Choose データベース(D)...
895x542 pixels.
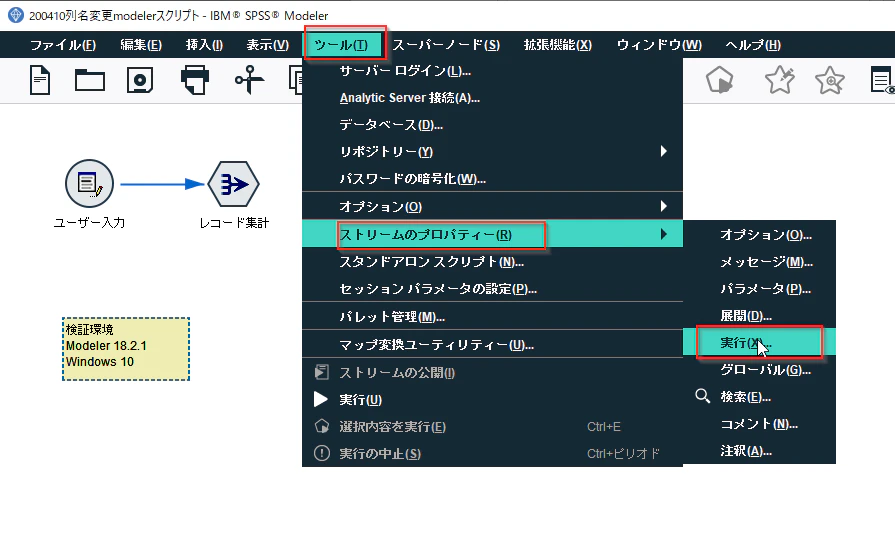[492, 124]
